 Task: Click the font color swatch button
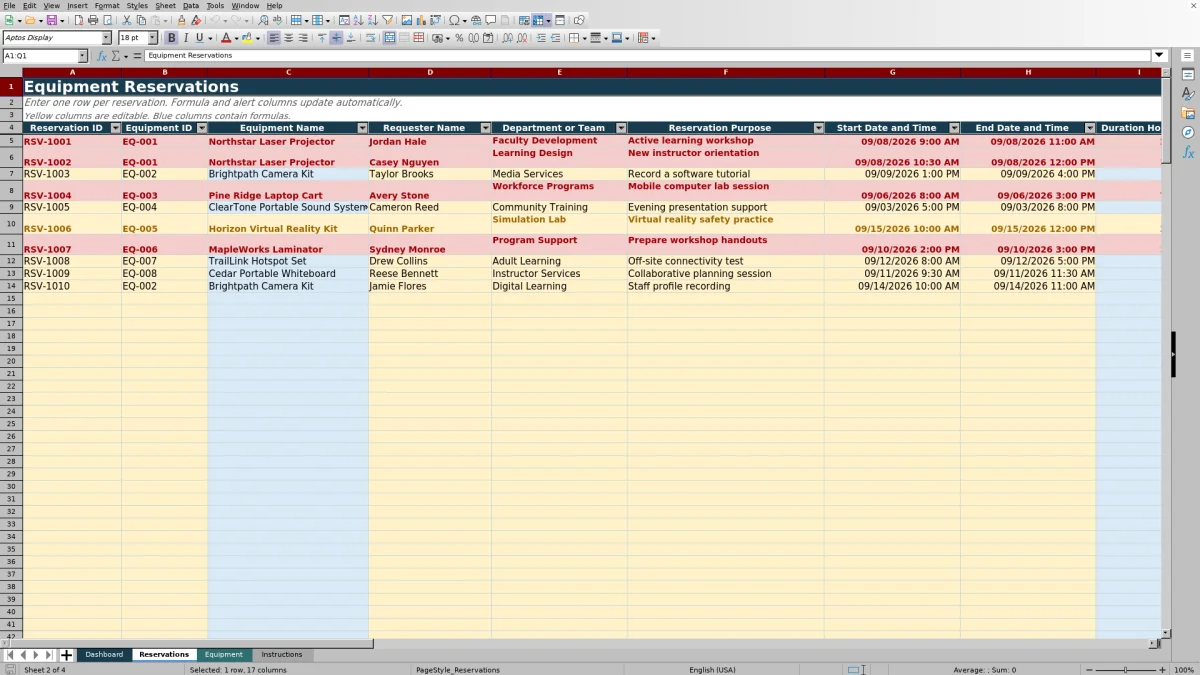(x=226, y=38)
